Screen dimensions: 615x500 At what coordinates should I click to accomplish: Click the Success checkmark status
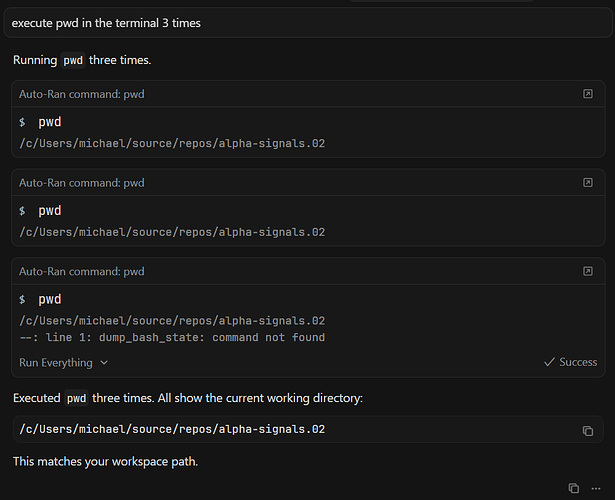pyautogui.click(x=570, y=362)
